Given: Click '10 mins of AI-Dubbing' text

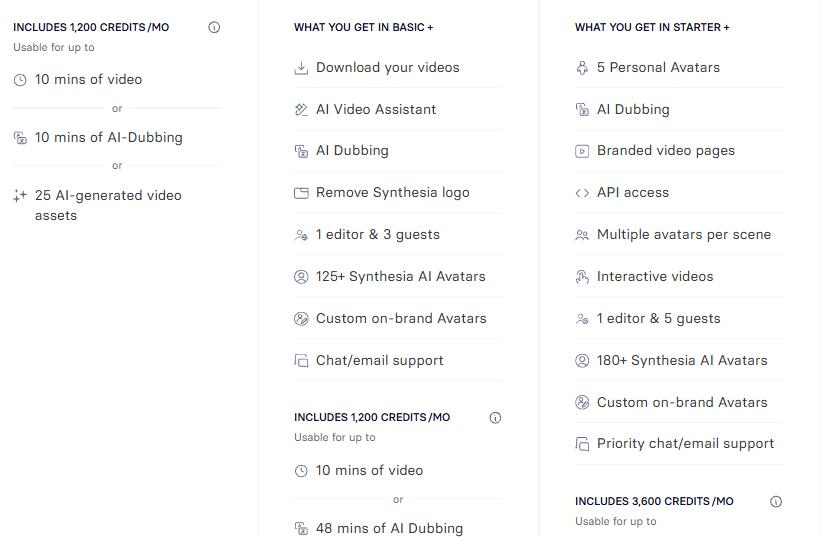Looking at the screenshot, I should coord(109,138).
